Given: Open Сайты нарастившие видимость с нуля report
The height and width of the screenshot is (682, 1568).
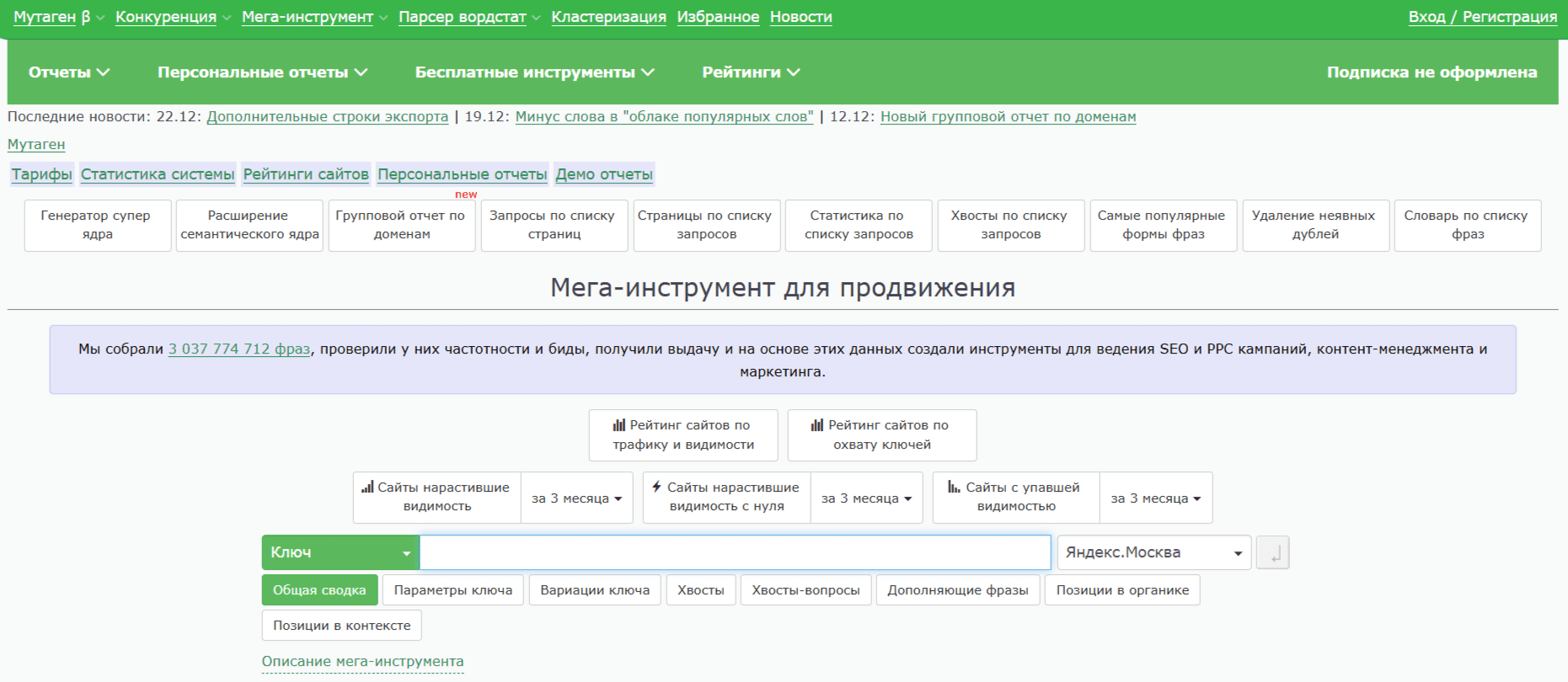Looking at the screenshot, I should point(727,498).
